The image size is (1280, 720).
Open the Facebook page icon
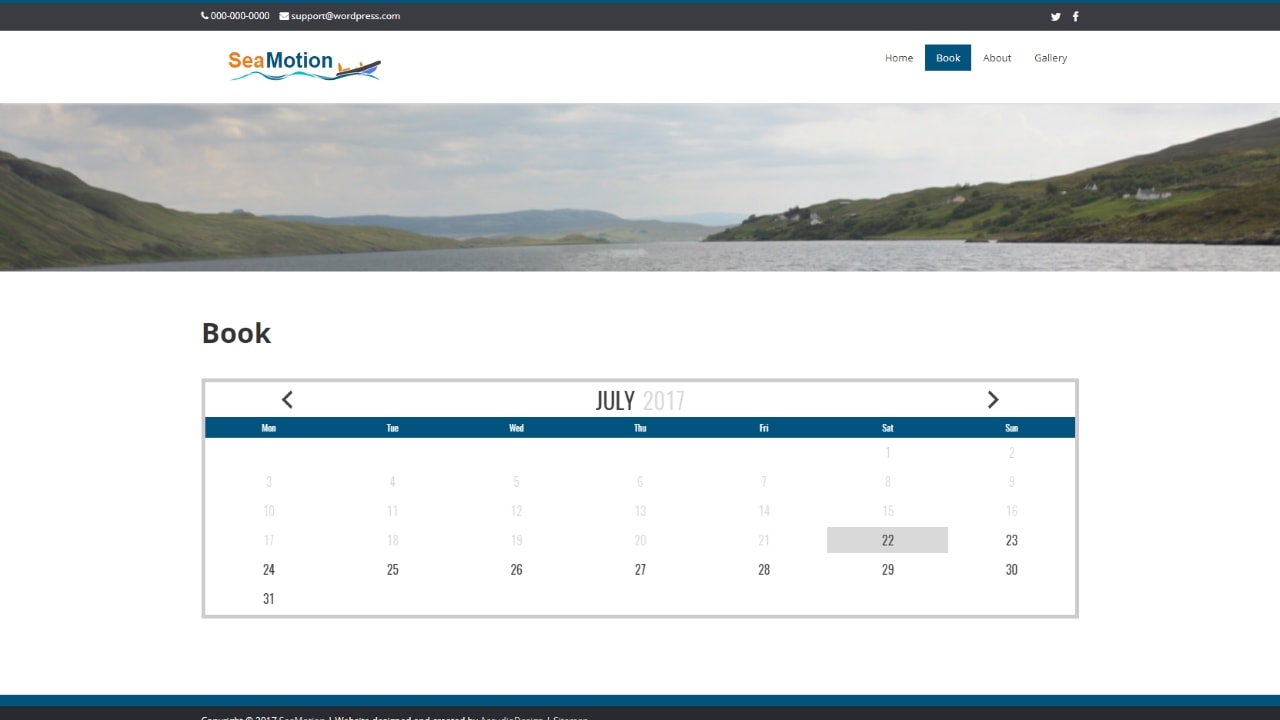1075,17
